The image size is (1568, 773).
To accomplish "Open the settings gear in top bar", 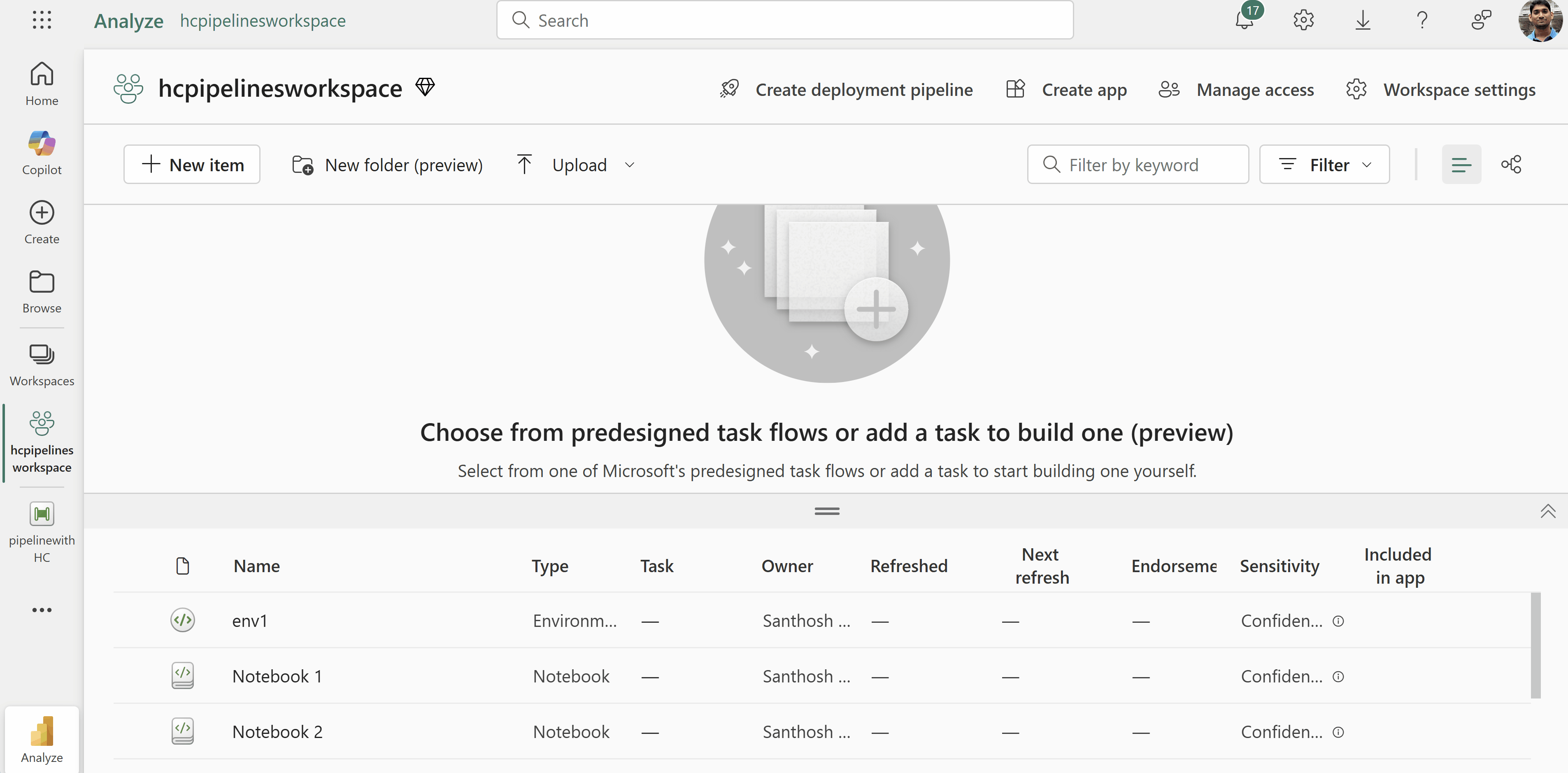I will tap(1303, 21).
